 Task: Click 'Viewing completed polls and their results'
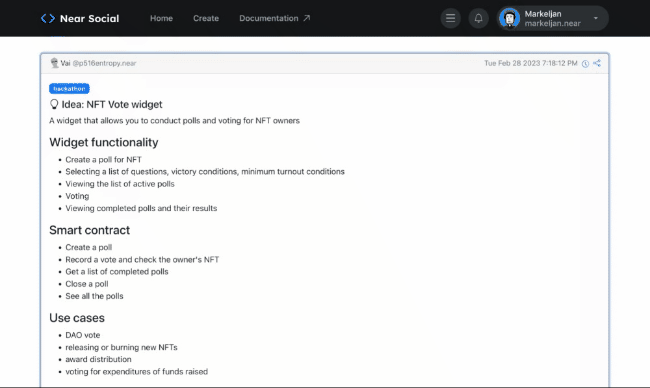click(141, 208)
